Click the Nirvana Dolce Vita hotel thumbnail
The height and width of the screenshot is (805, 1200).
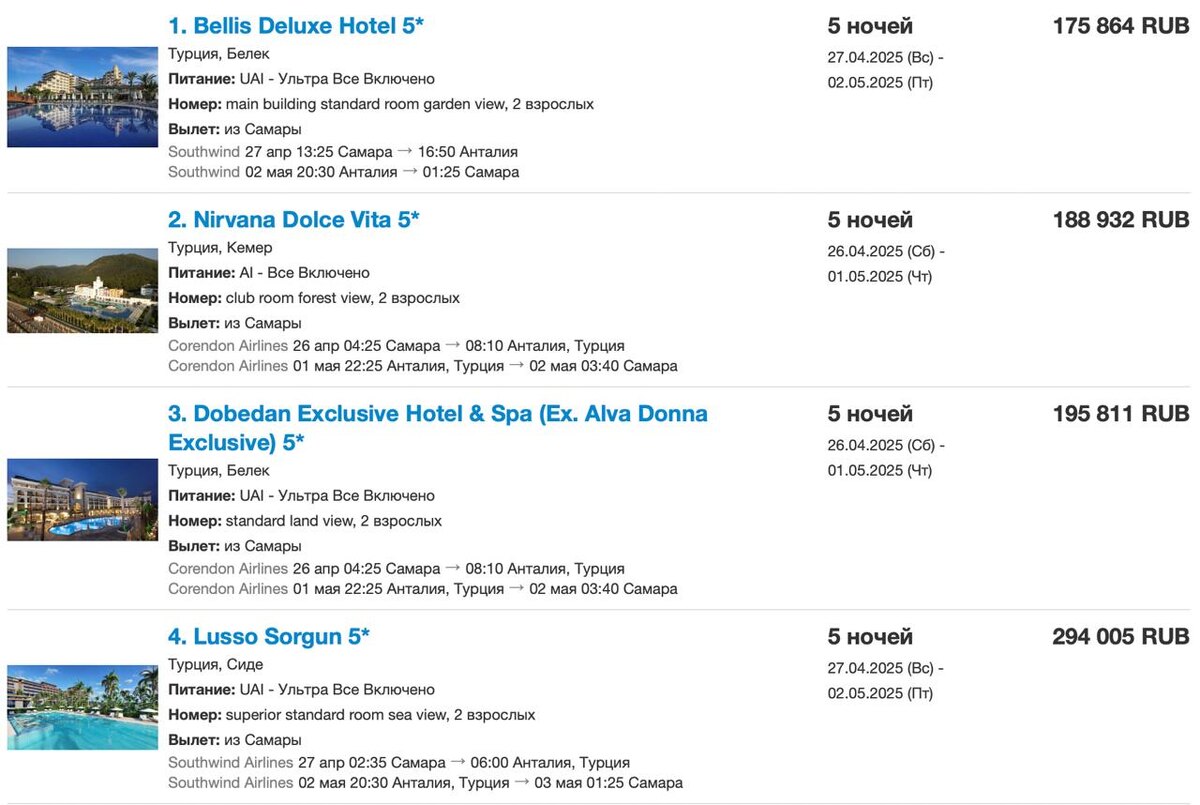coord(82,291)
